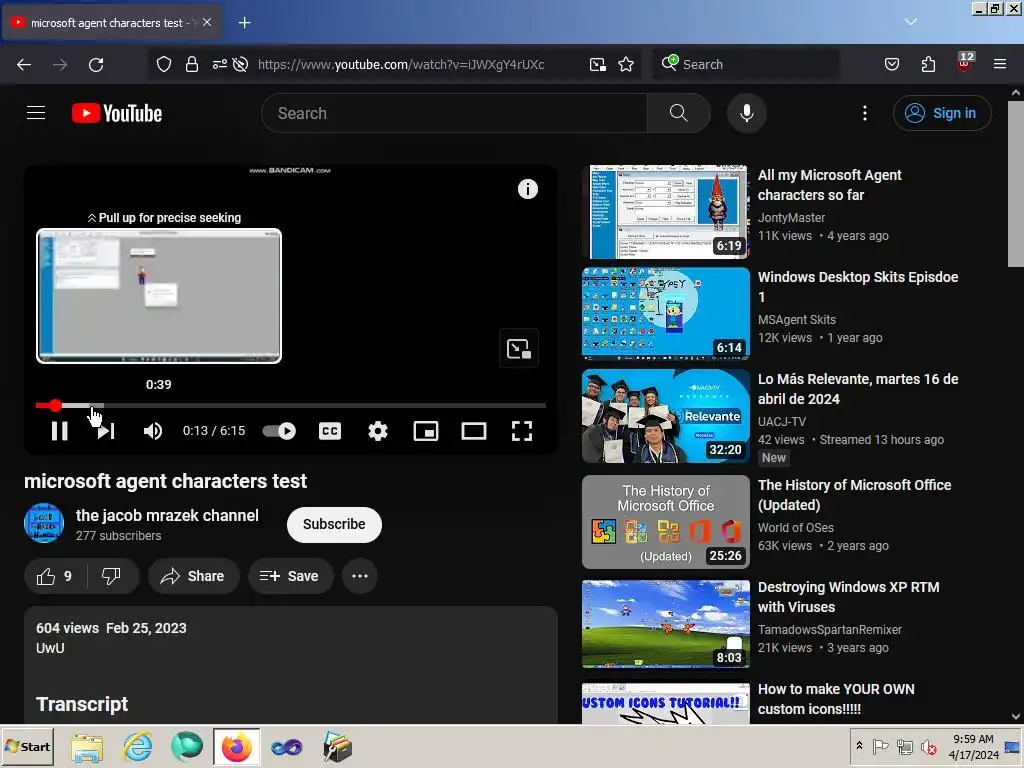
Task: Show hidden system tray icons
Action: coord(859,746)
